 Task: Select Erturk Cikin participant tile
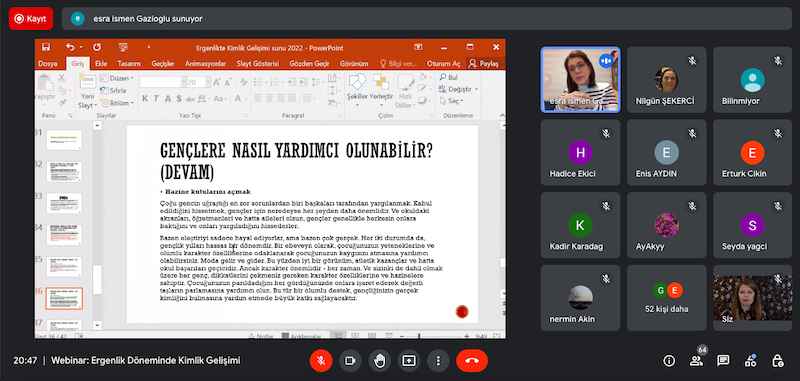[753, 153]
